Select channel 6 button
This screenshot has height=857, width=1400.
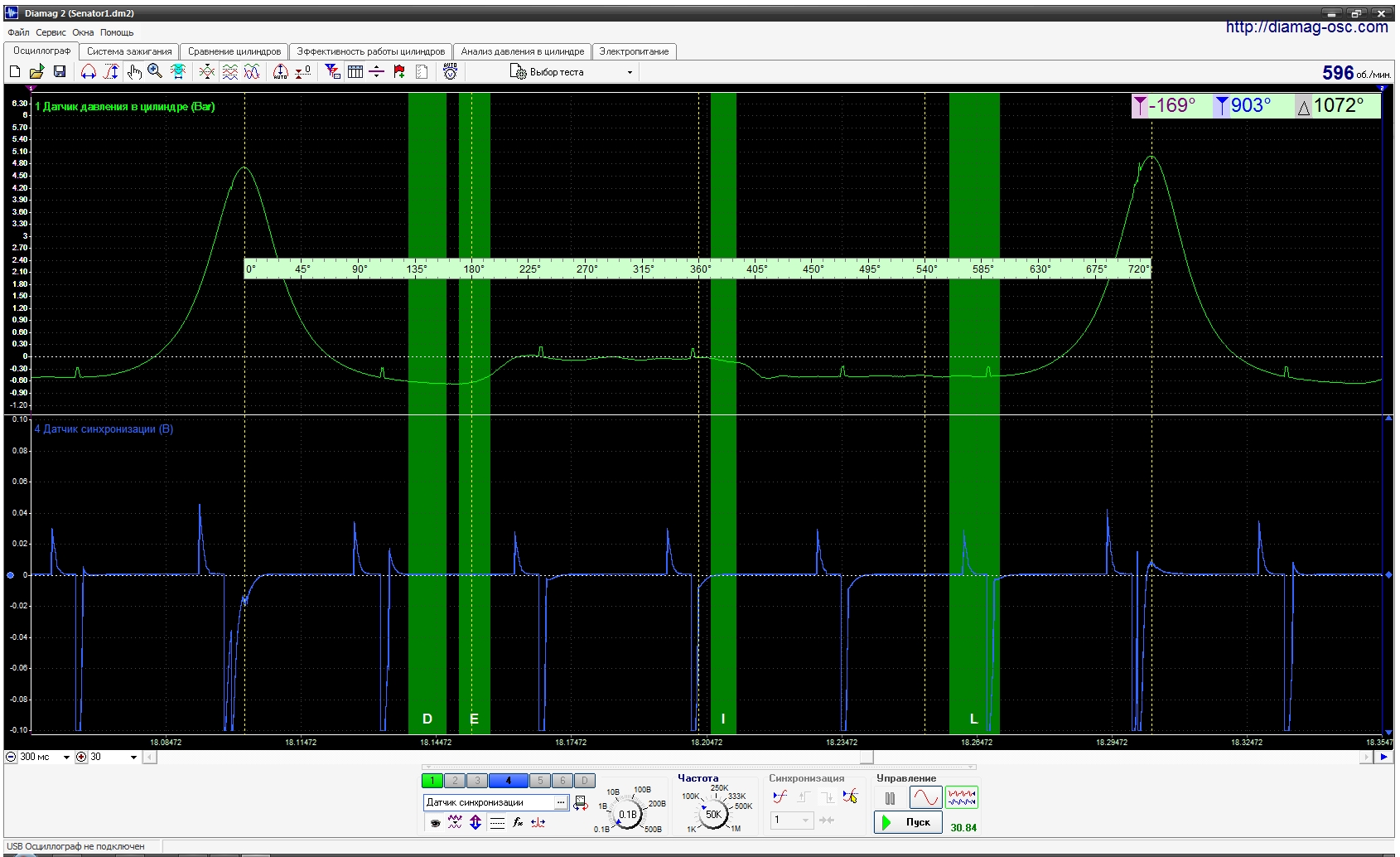click(x=562, y=780)
